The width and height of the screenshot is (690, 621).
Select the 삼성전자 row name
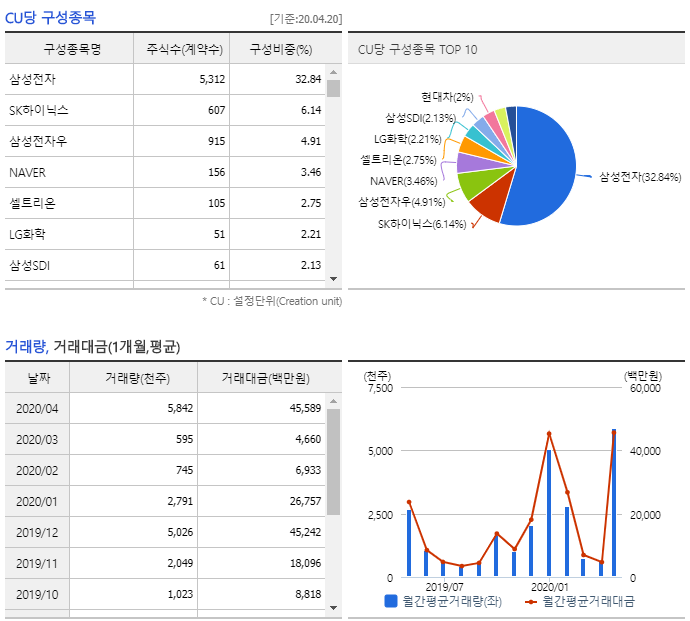pos(33,79)
